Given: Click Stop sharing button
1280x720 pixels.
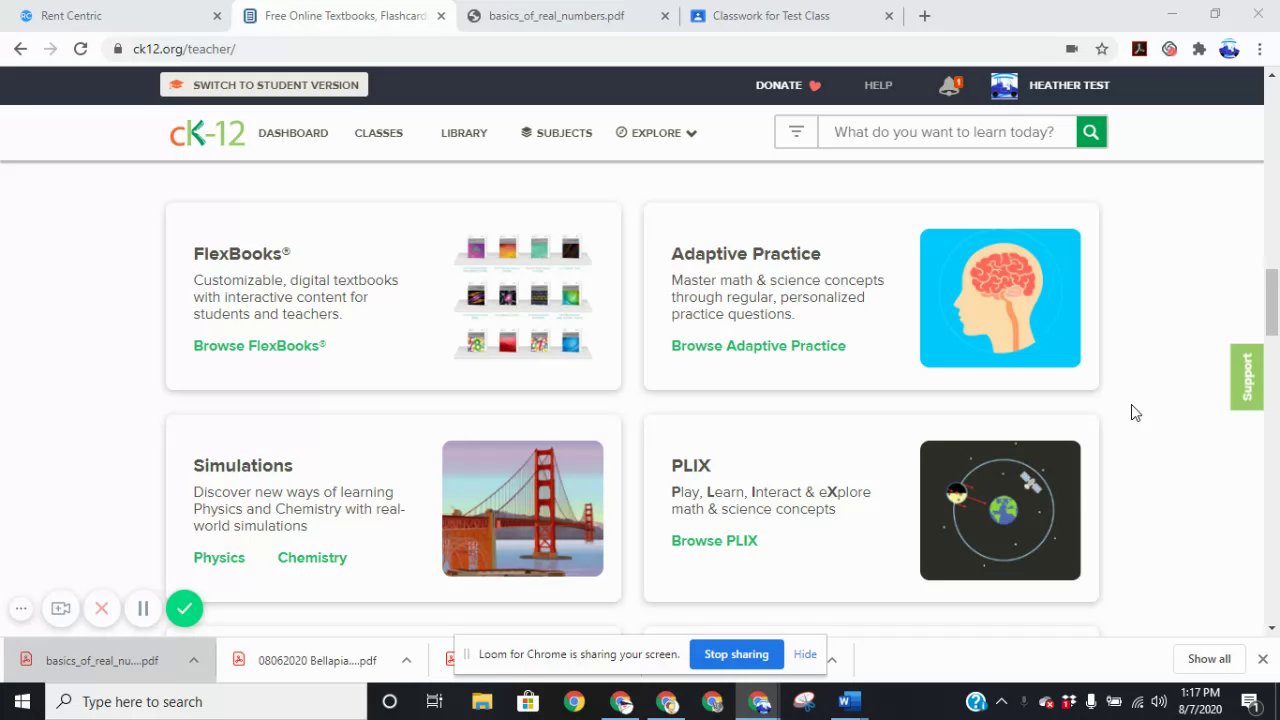Looking at the screenshot, I should coord(736,654).
